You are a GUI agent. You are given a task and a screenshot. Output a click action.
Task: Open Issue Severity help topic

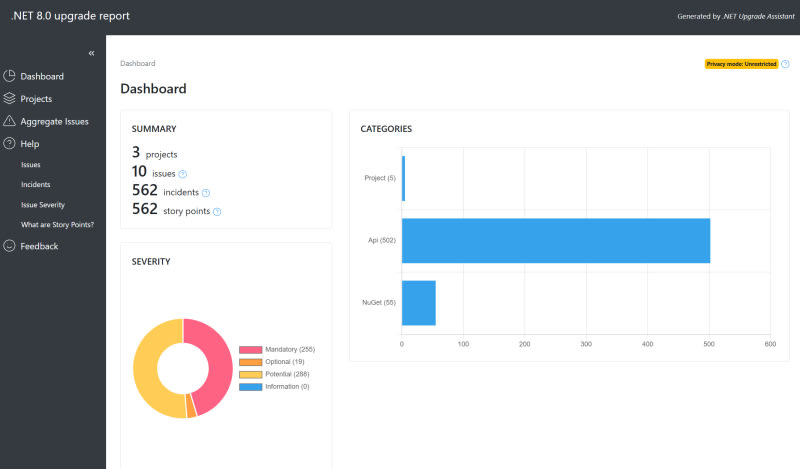coord(43,205)
